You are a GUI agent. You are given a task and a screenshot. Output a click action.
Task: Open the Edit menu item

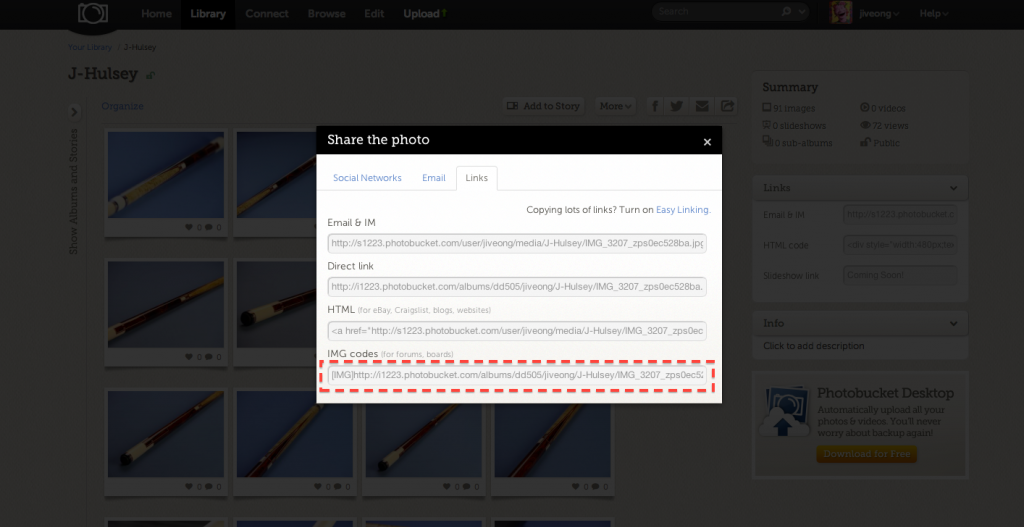tap(374, 14)
